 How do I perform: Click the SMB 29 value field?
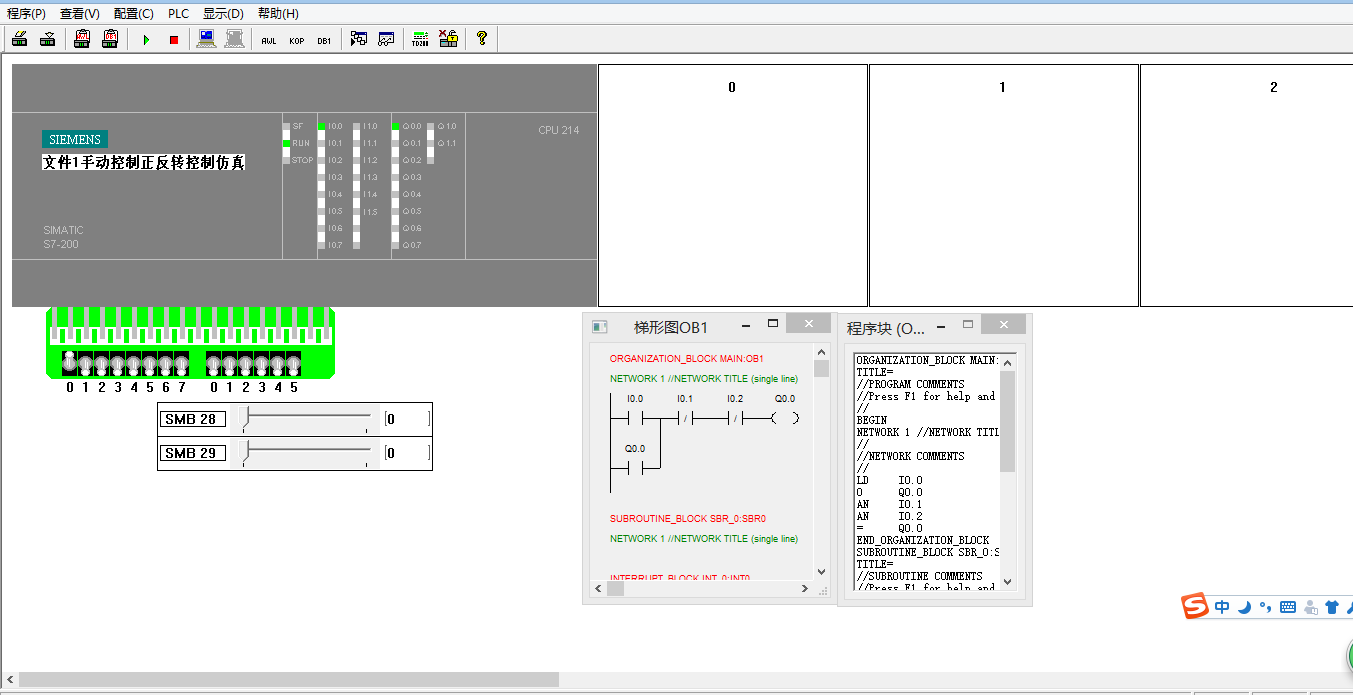click(x=407, y=453)
